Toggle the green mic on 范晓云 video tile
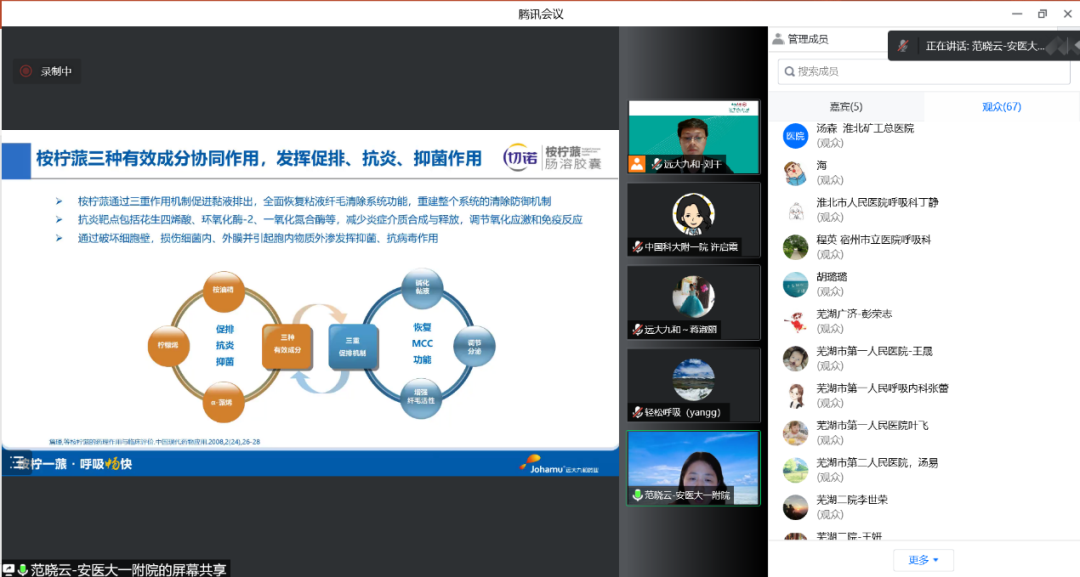 tap(636, 495)
